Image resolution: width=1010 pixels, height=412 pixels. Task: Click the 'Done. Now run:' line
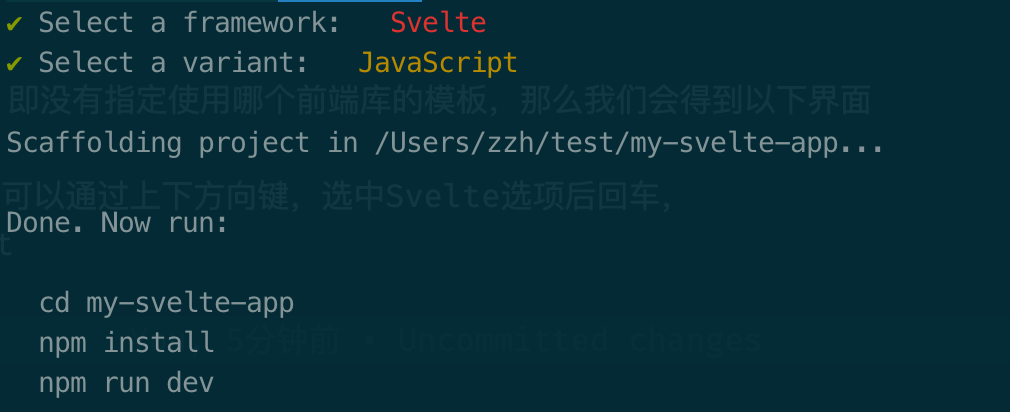(117, 222)
